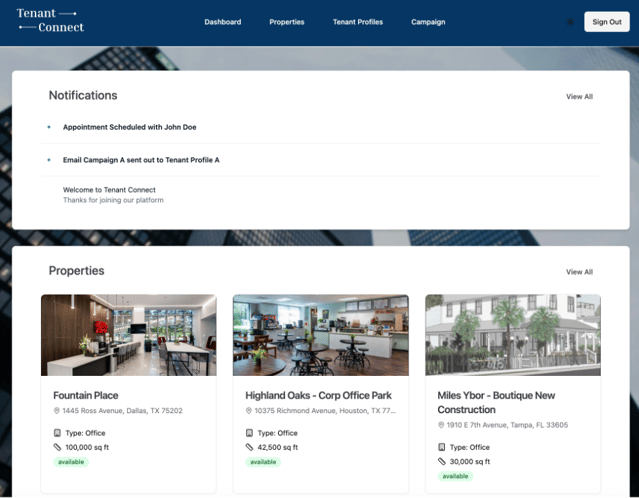Click location pin icon for Highland Oaks

pyautogui.click(x=249, y=411)
